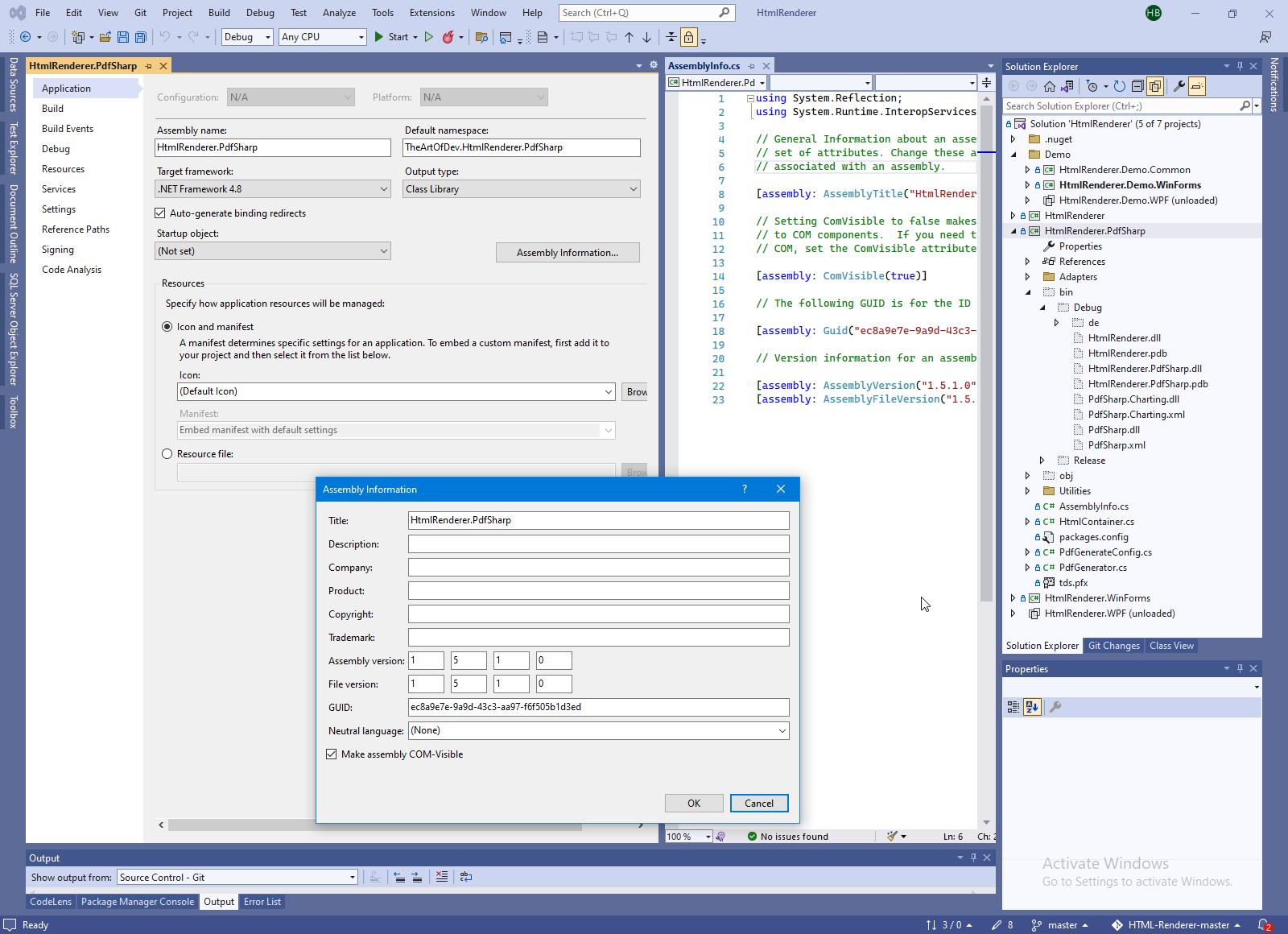Click Collapse All in Solution Explorer toolbar

tap(1137, 86)
